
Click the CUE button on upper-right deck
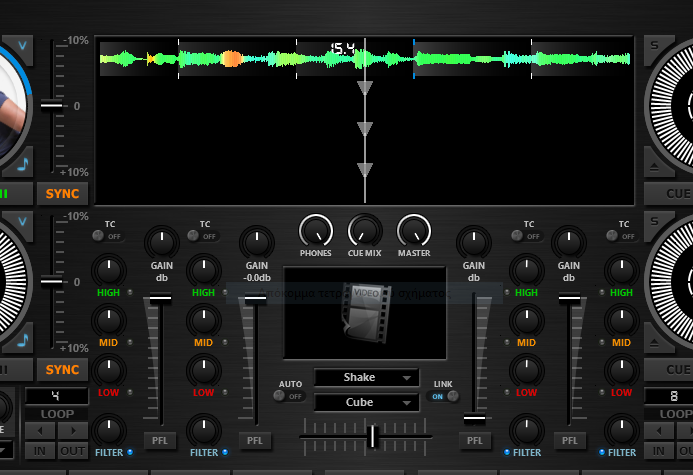pos(668,194)
